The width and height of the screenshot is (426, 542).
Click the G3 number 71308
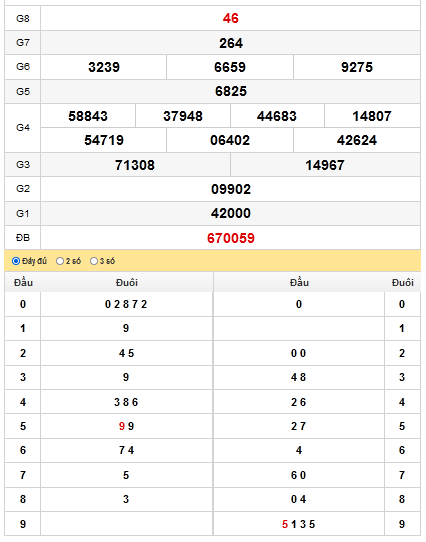(135, 165)
